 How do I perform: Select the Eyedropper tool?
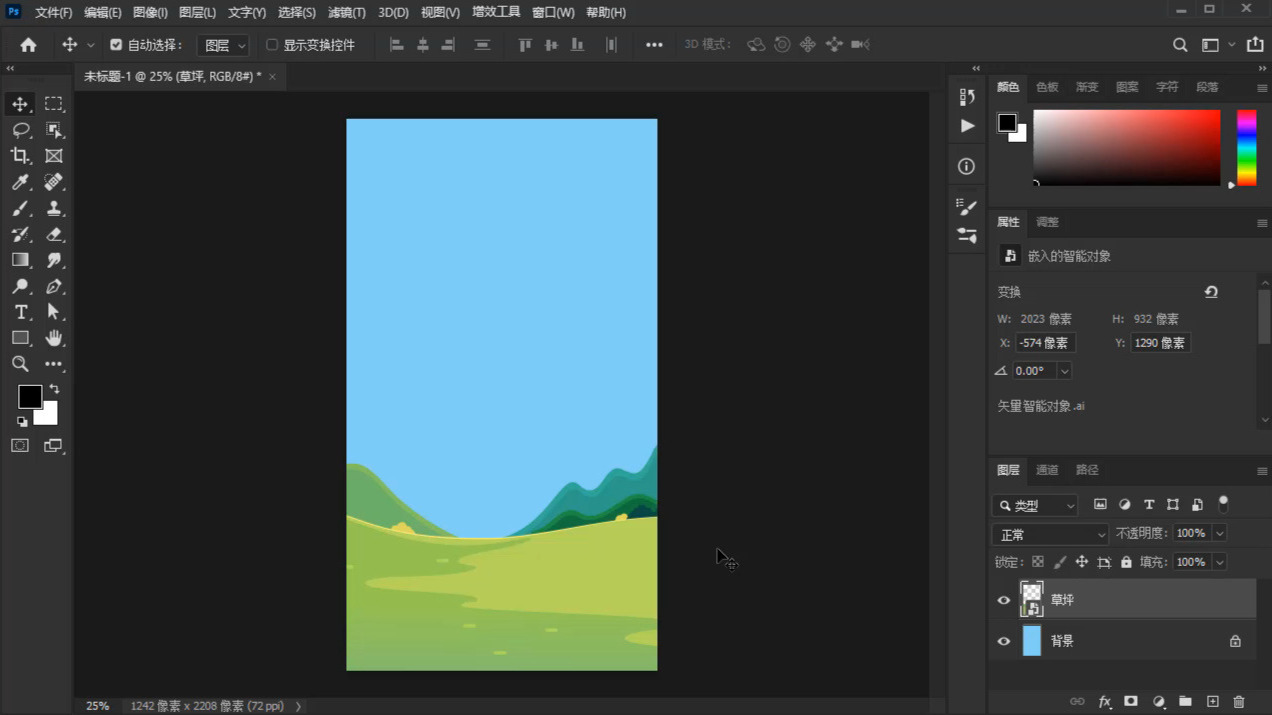coord(20,182)
